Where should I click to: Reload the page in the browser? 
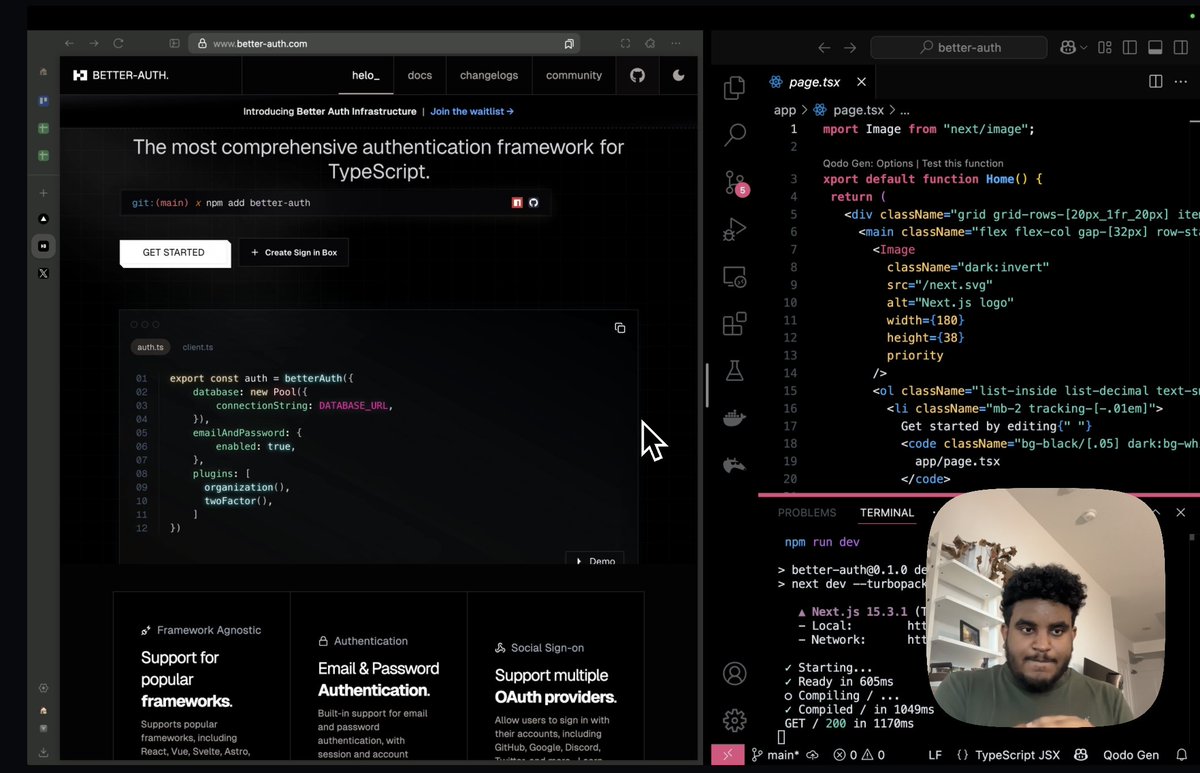point(118,44)
